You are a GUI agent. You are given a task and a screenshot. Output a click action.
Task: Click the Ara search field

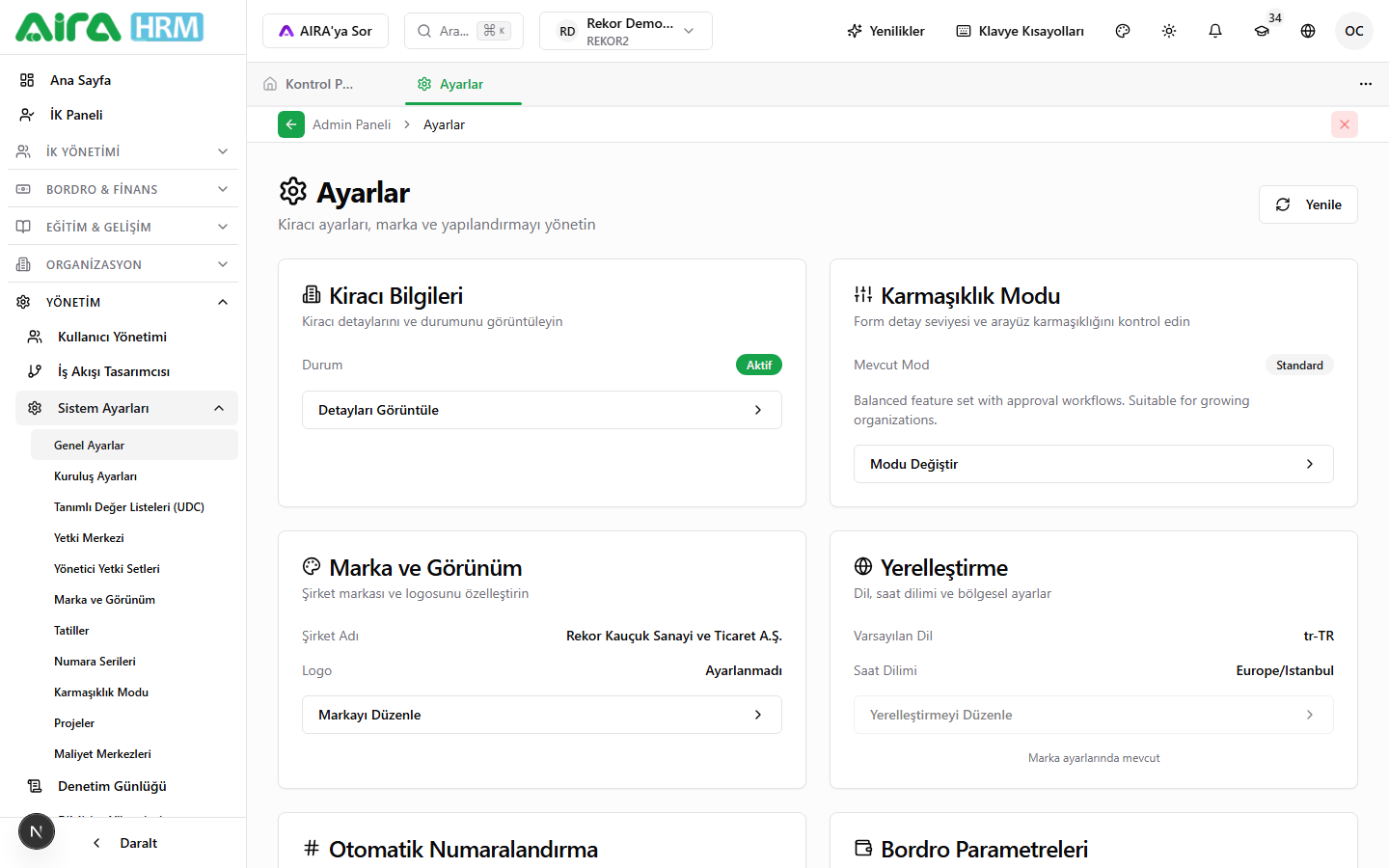coord(464,31)
